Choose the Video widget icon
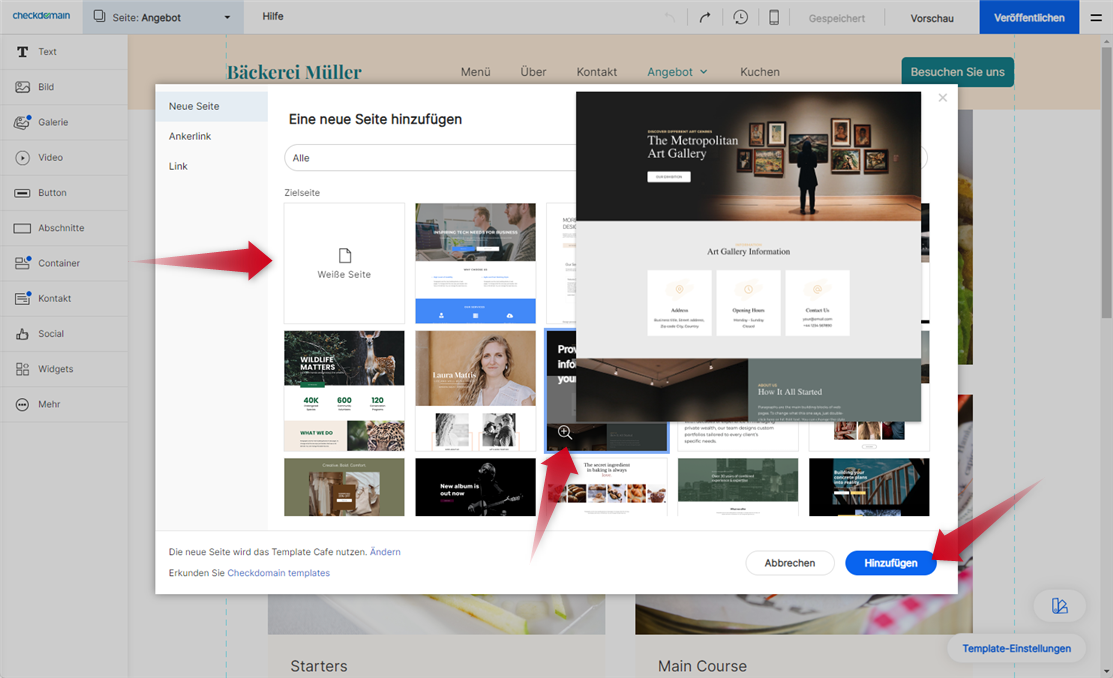The width and height of the screenshot is (1113, 678). coord(22,158)
